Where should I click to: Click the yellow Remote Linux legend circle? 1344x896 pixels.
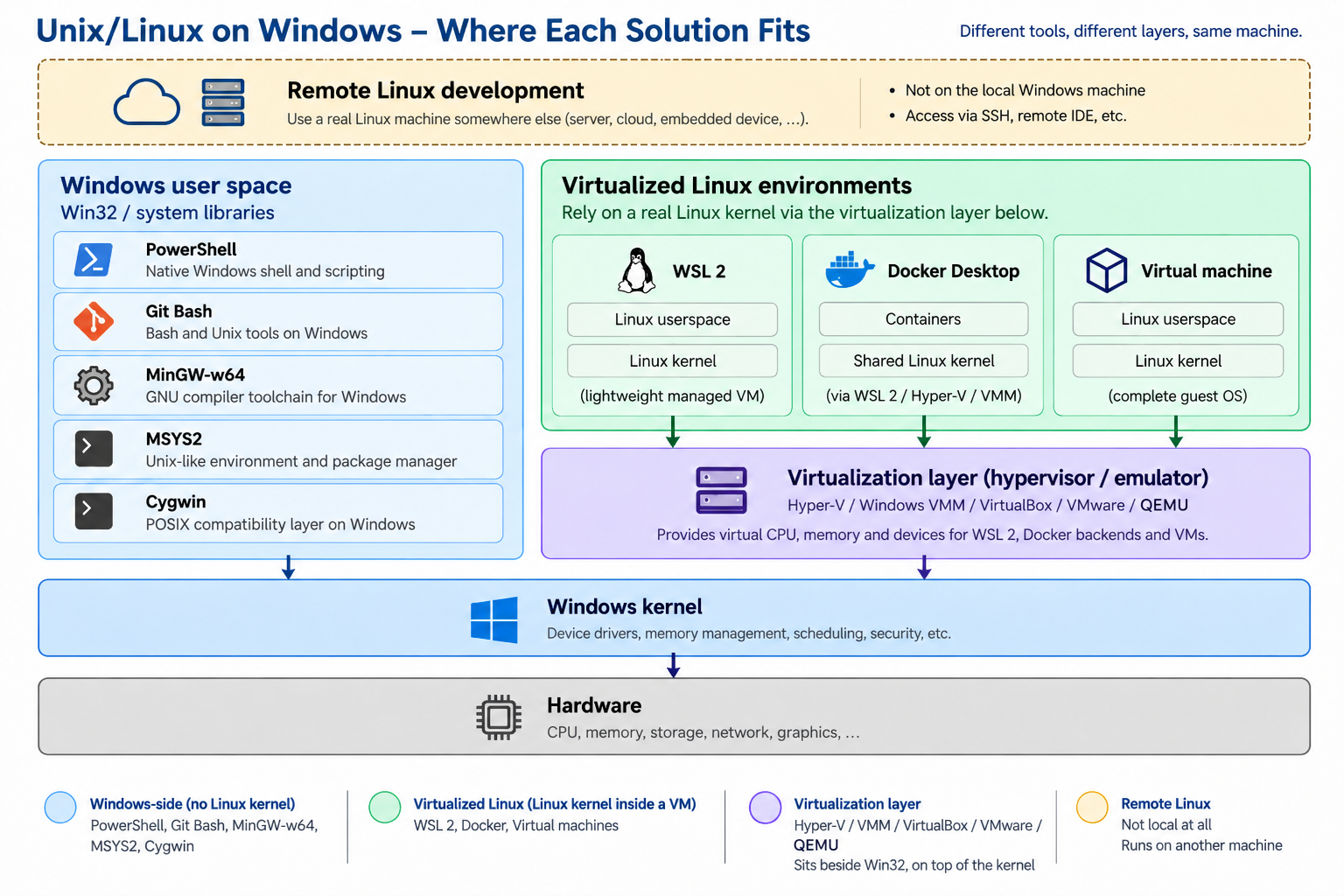pos(1092,807)
